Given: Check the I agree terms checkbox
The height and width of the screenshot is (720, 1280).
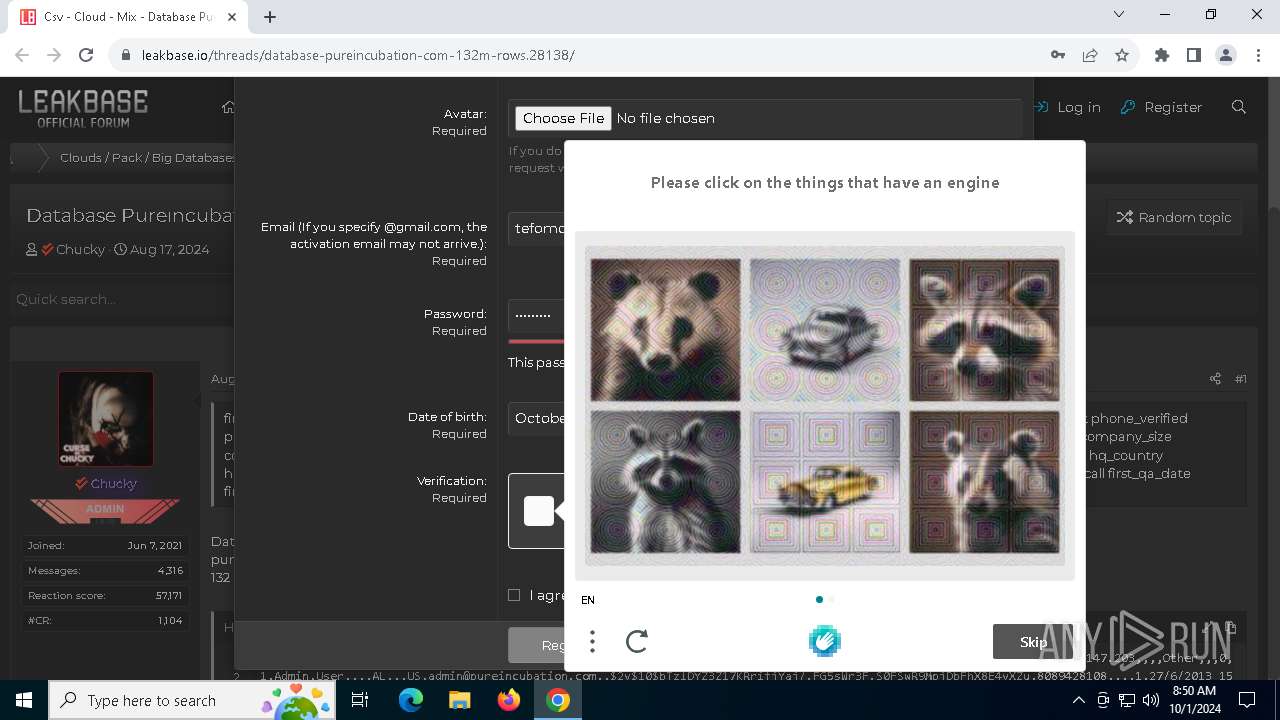Looking at the screenshot, I should (514, 595).
